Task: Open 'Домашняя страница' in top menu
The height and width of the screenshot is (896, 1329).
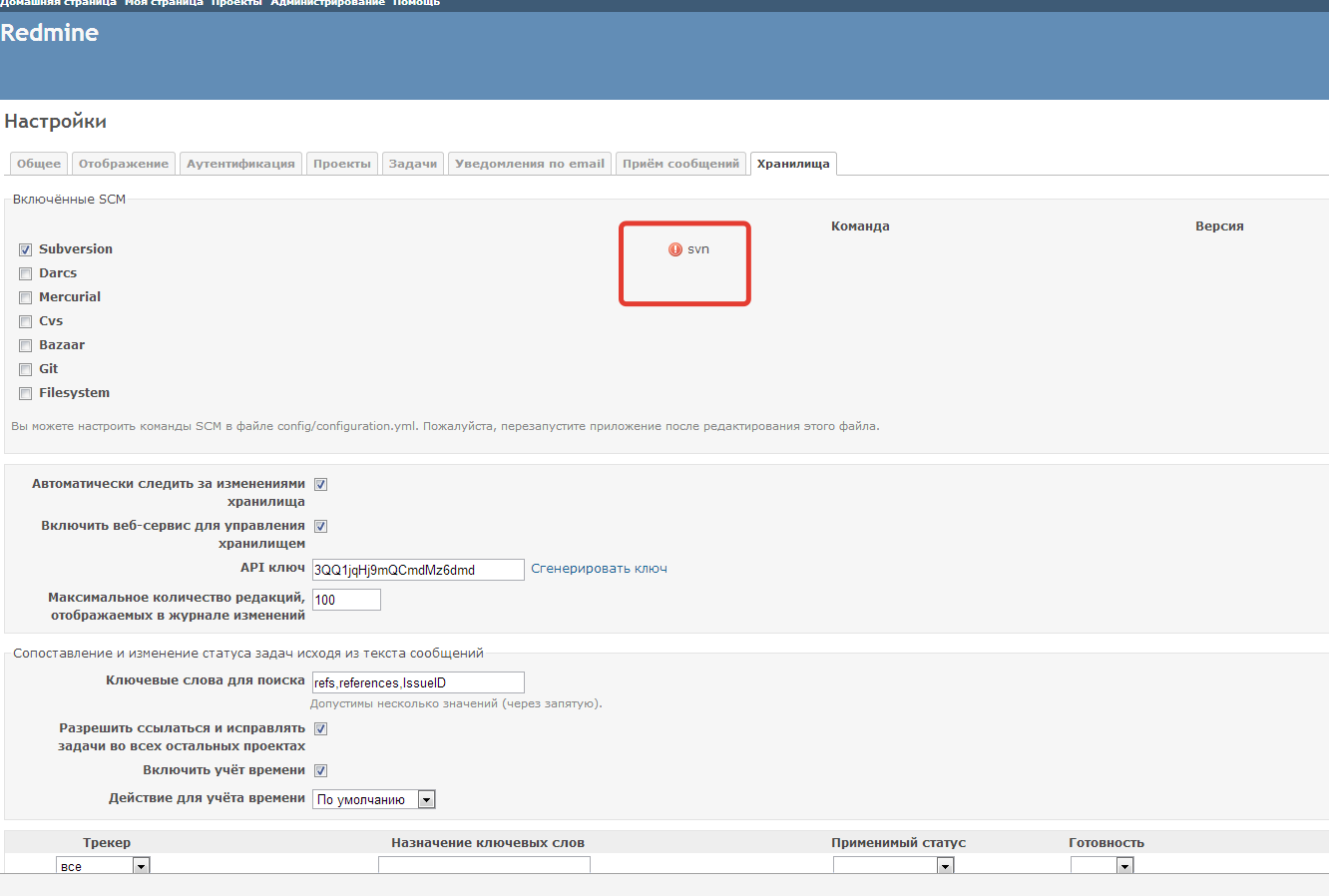Action: [x=58, y=4]
